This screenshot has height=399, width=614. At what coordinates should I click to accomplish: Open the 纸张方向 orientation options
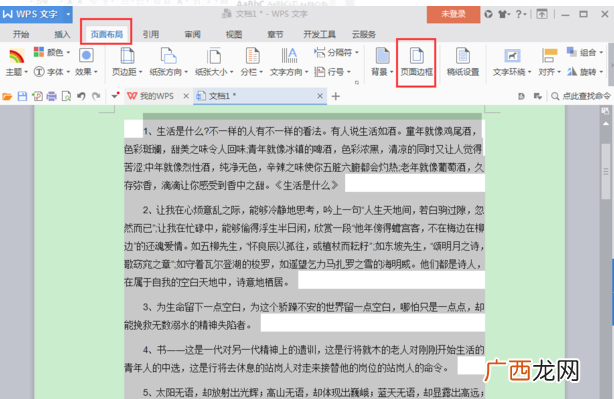169,62
